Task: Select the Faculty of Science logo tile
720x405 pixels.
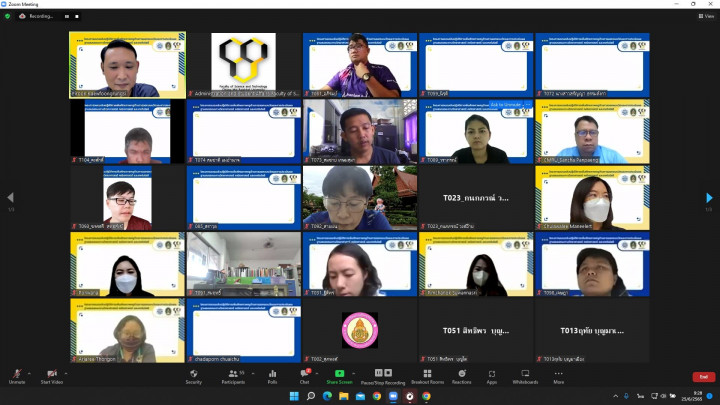Action: click(x=244, y=65)
